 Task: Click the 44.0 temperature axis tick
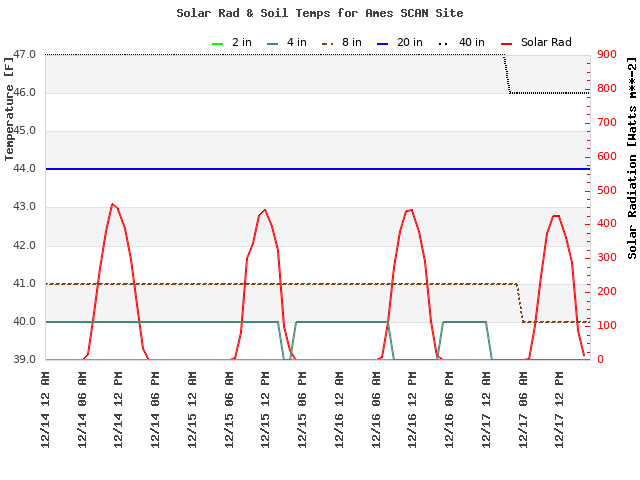click(x=25, y=169)
